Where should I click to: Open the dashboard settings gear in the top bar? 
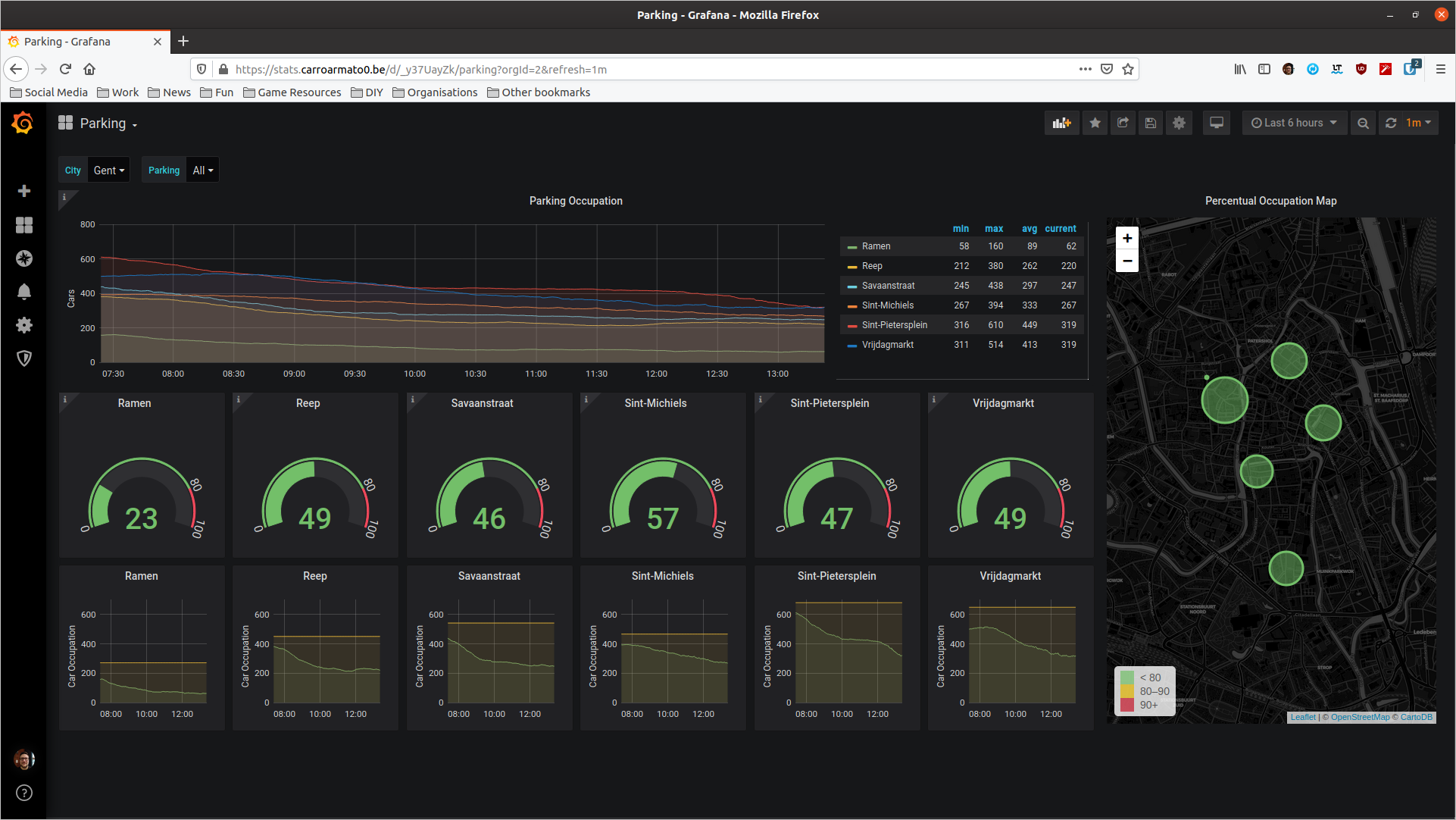[1179, 123]
